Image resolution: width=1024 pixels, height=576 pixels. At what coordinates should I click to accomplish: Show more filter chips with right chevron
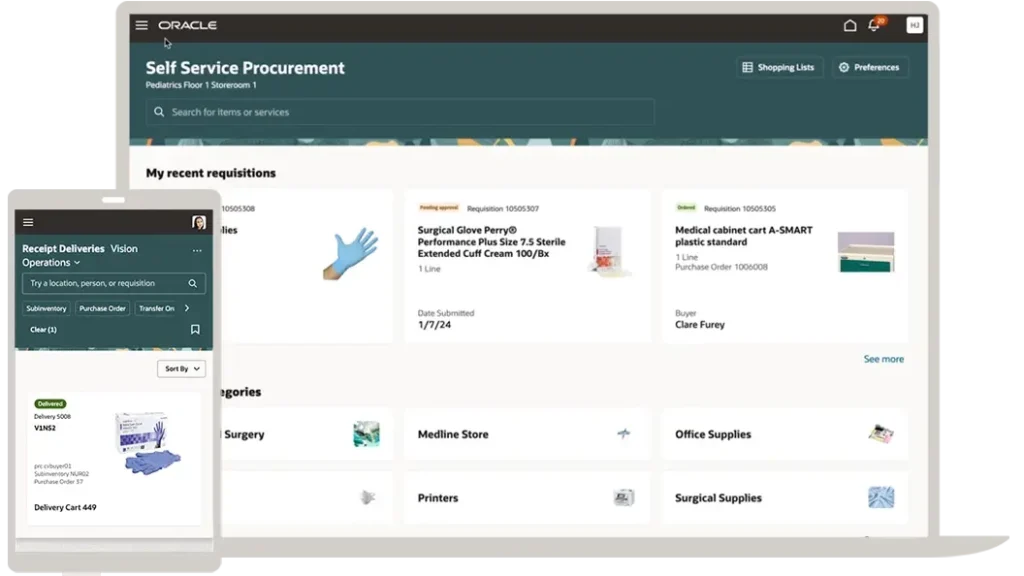coord(187,308)
